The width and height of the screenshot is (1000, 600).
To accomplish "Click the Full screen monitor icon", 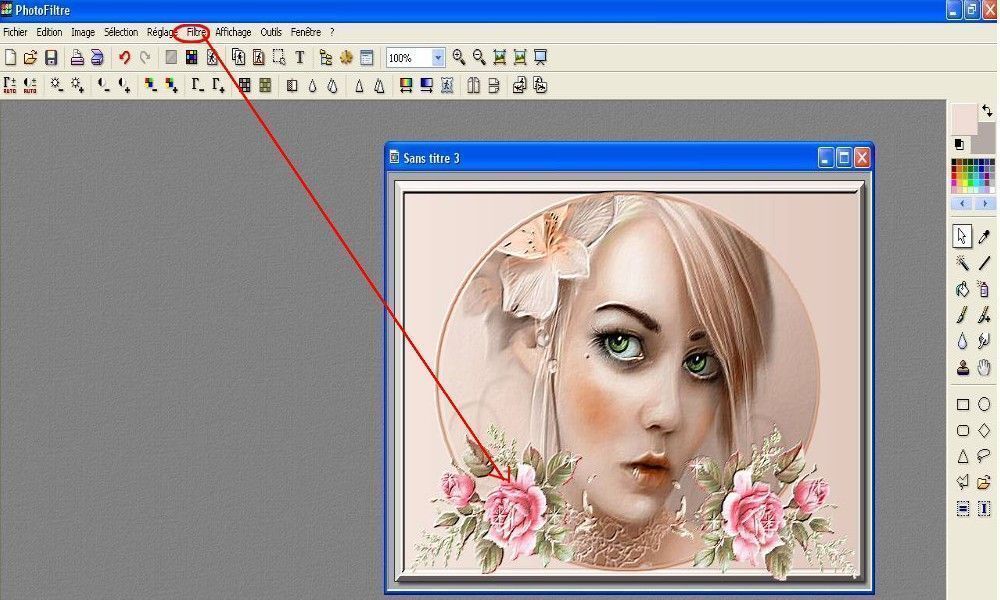I will coord(540,57).
